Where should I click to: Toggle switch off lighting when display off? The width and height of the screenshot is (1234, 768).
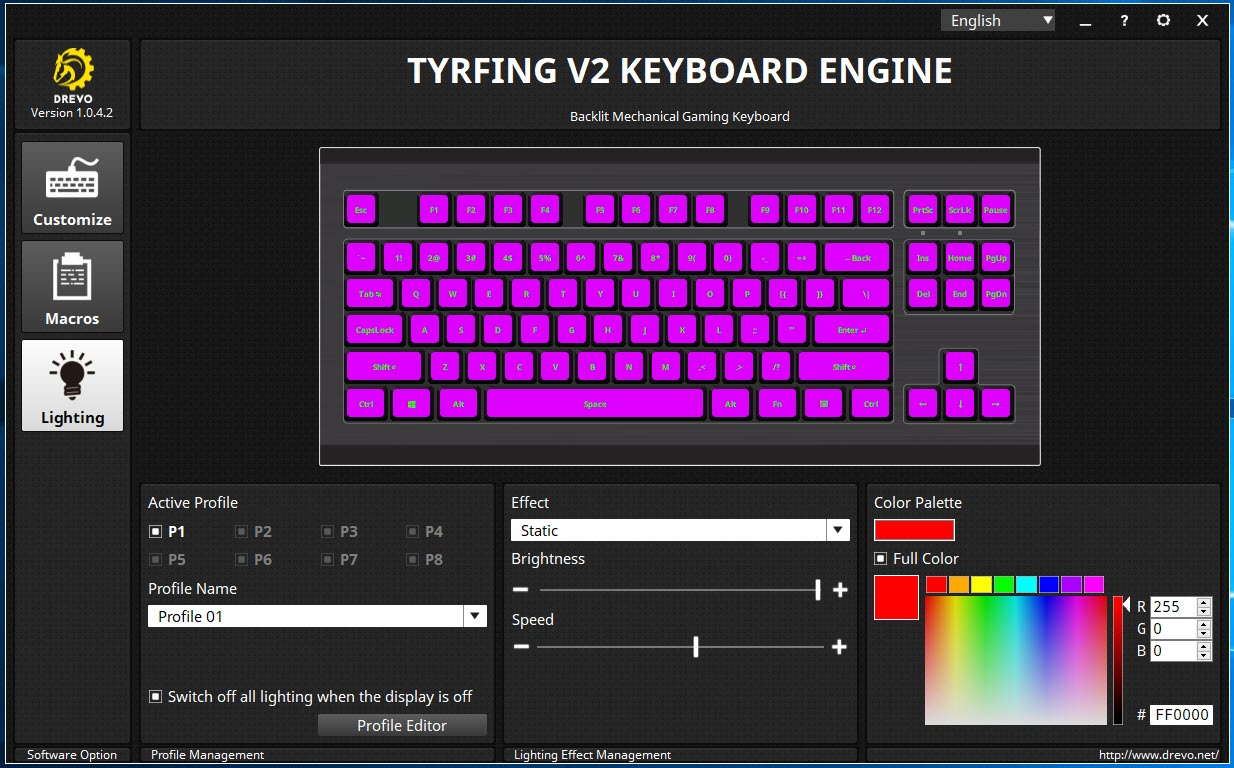pos(155,696)
